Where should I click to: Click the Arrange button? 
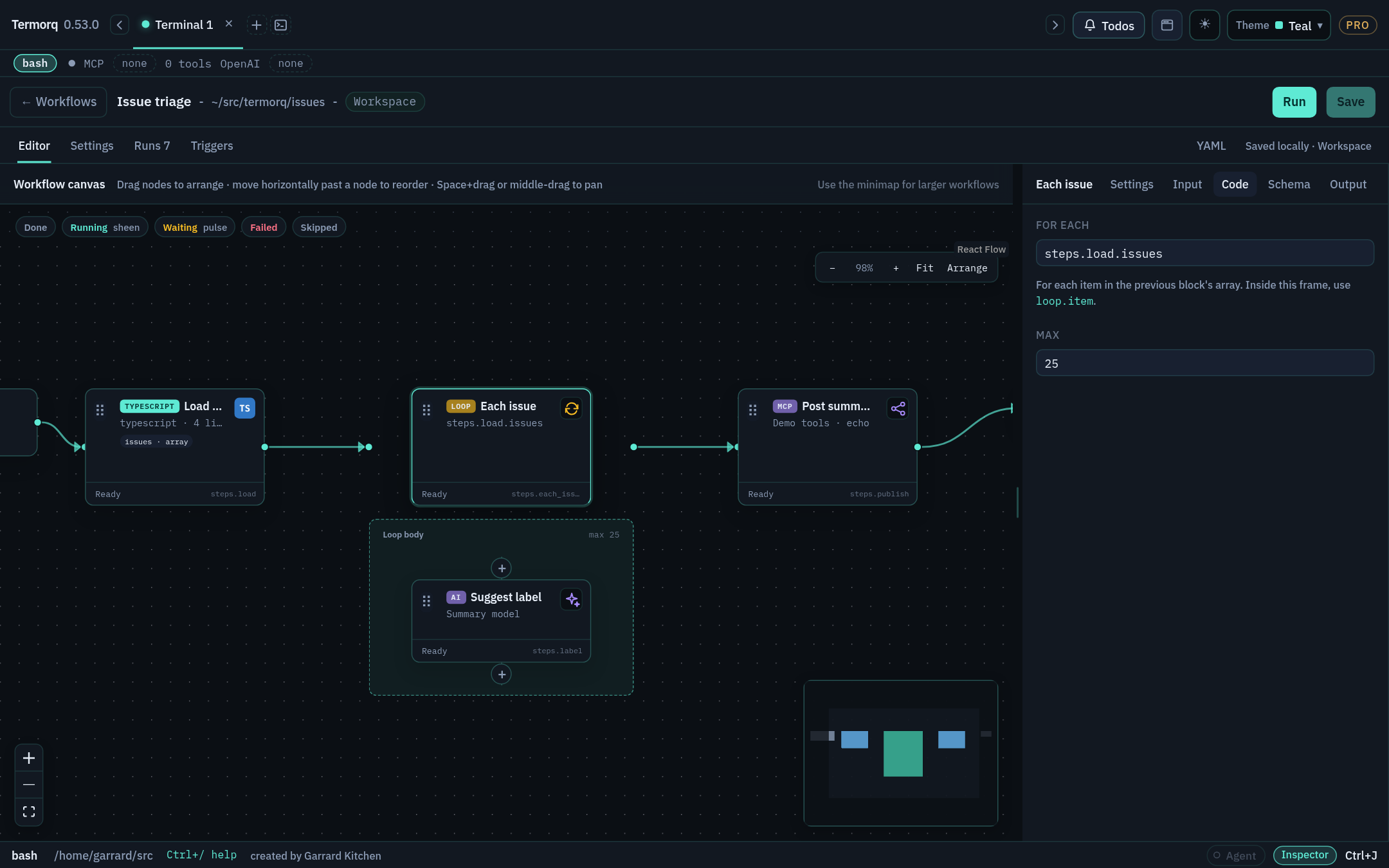point(967,268)
